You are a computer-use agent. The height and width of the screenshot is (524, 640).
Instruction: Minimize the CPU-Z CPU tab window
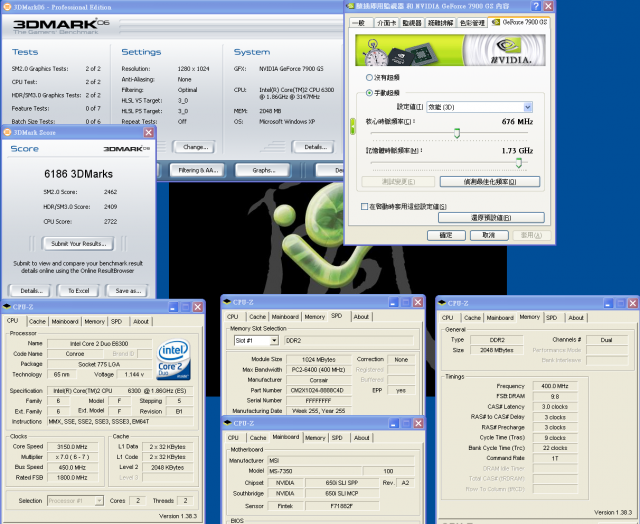point(173,307)
